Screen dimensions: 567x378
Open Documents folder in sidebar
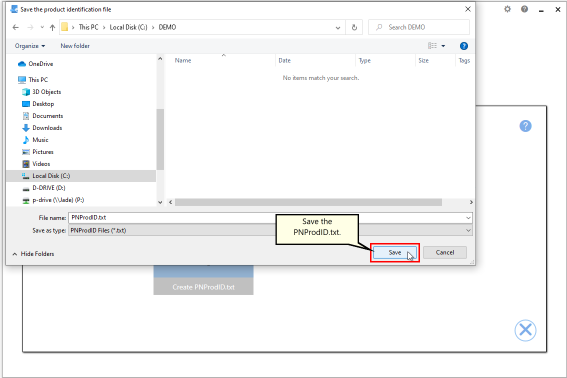tap(43, 116)
